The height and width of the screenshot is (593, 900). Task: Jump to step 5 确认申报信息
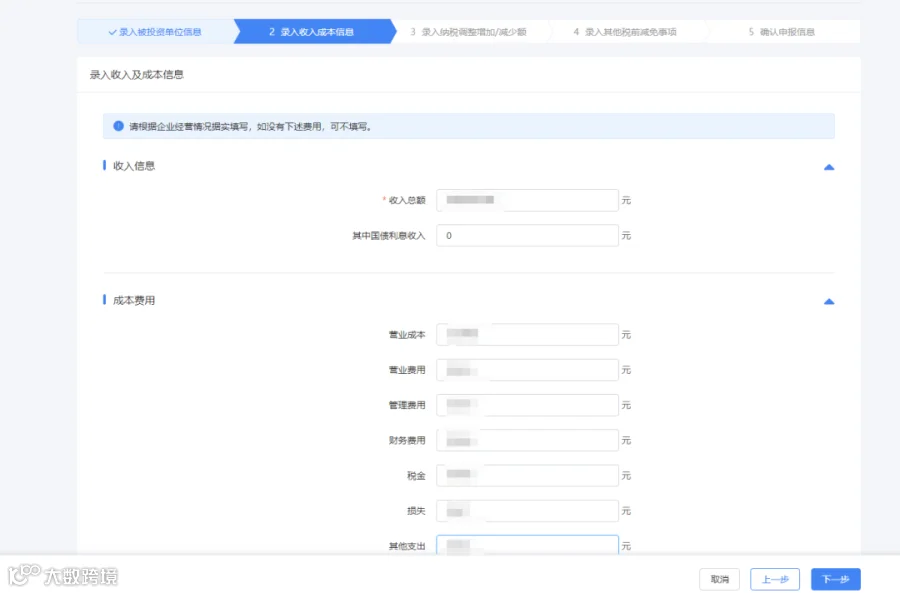point(781,32)
